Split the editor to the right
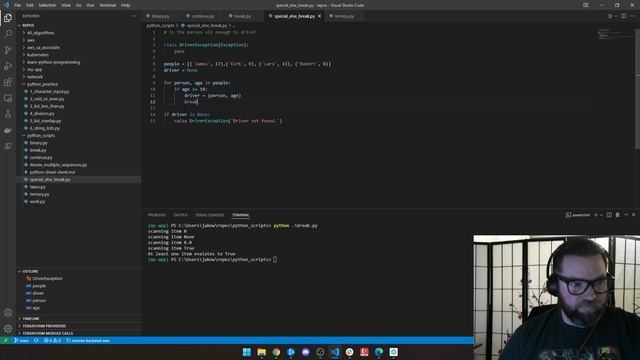 624,16
